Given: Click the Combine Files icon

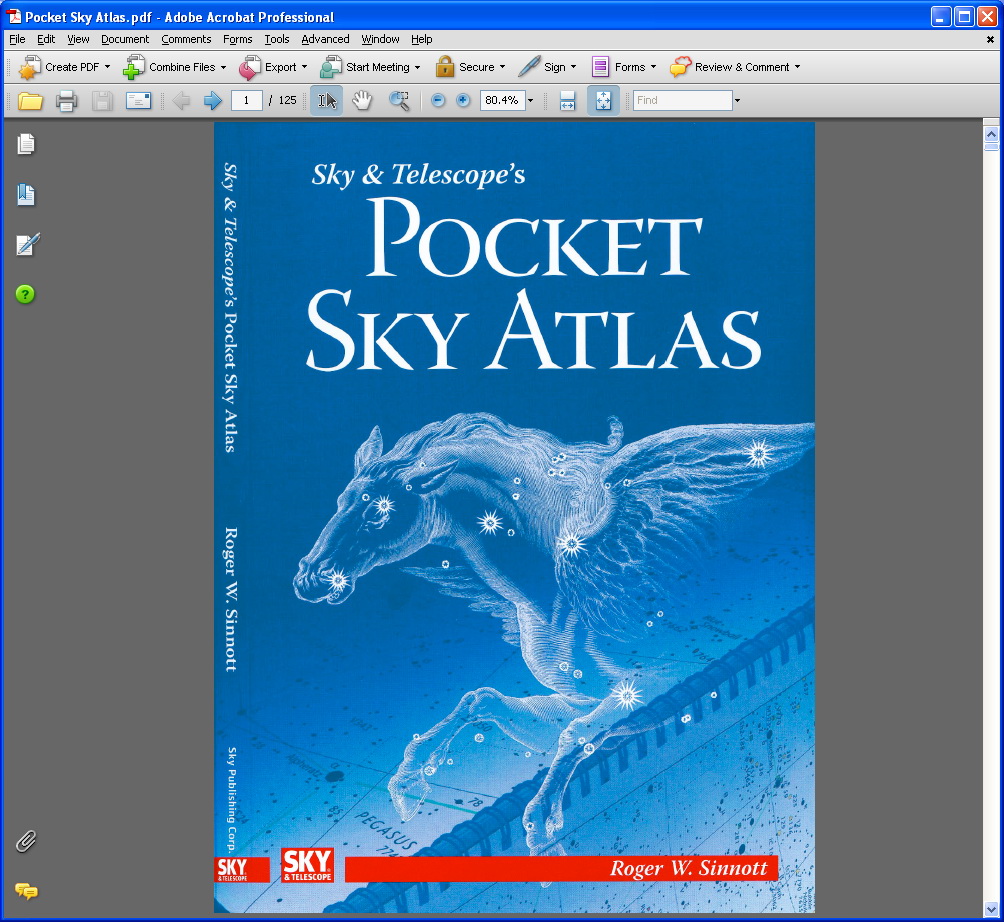Looking at the screenshot, I should click(133, 67).
